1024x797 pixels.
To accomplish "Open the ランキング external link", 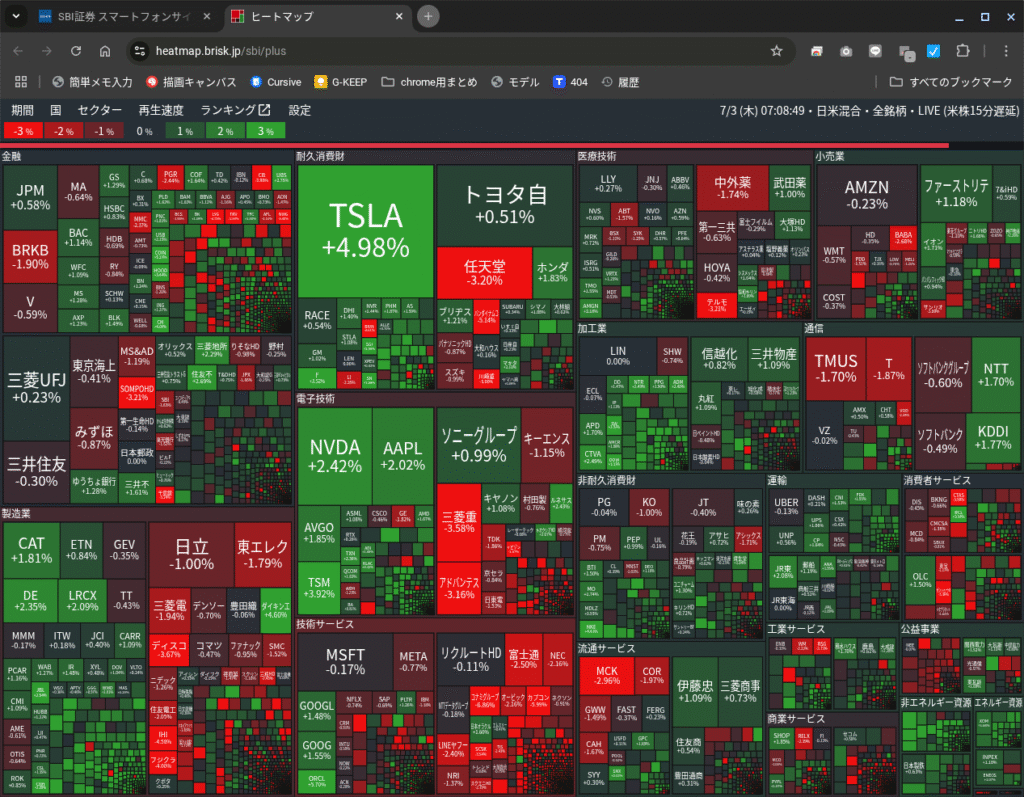I will coord(235,110).
